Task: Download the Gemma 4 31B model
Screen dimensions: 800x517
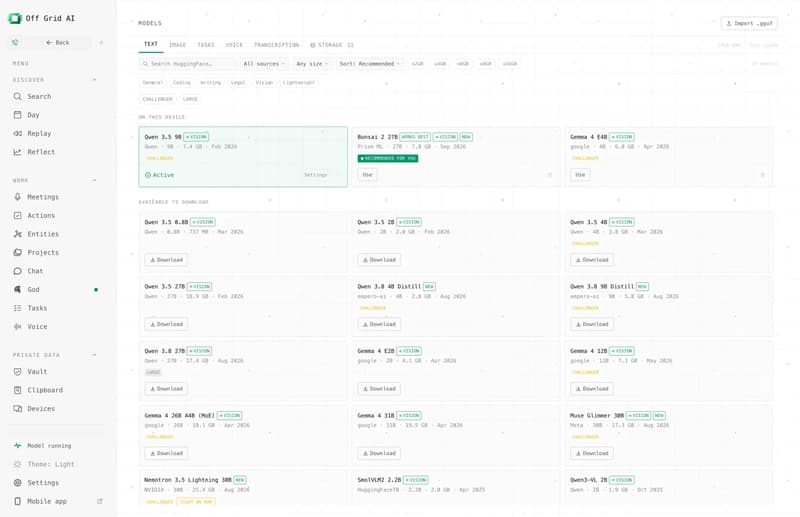Action: pyautogui.click(x=379, y=453)
